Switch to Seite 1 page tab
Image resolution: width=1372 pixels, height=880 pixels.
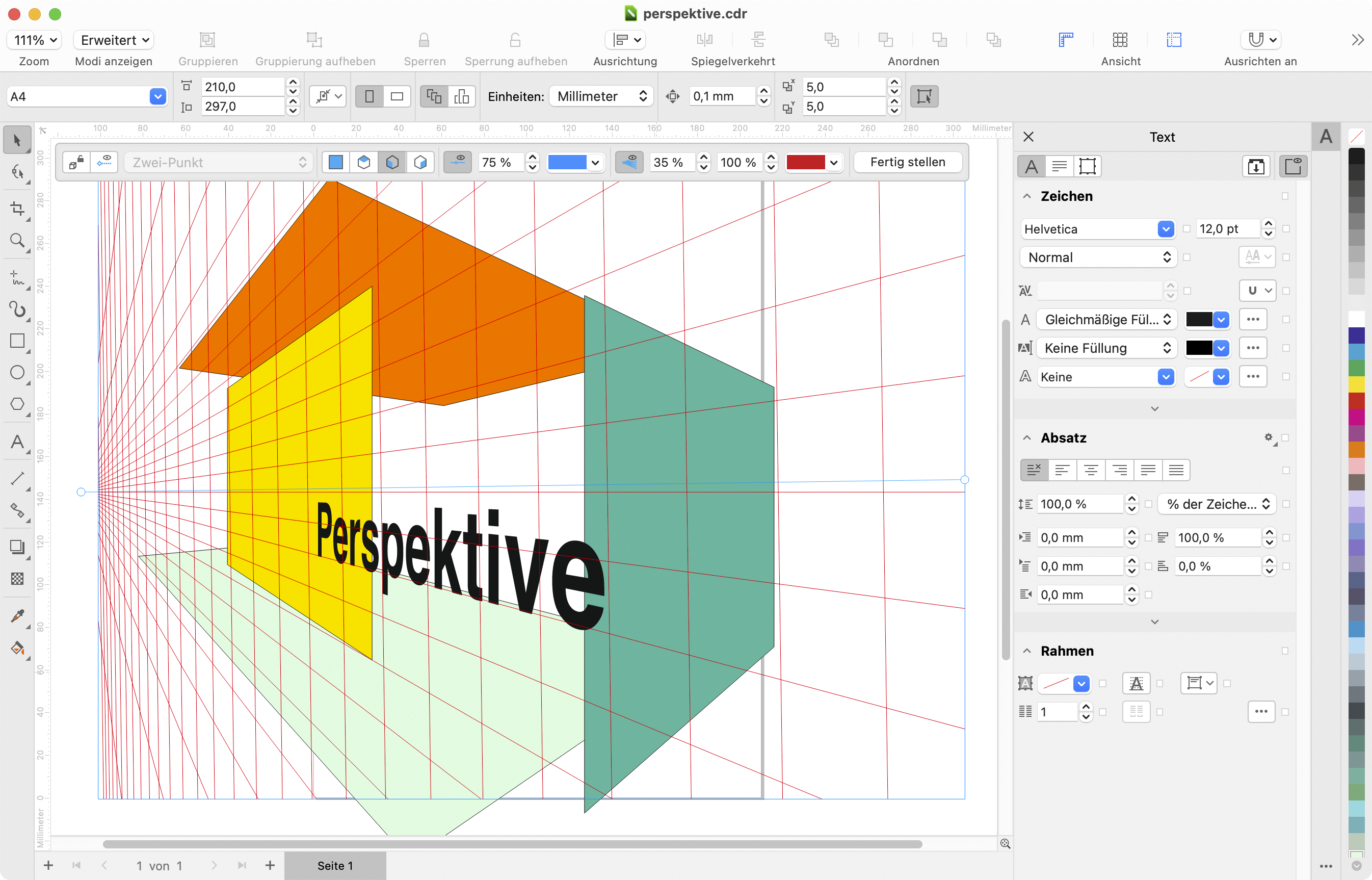coord(335,865)
